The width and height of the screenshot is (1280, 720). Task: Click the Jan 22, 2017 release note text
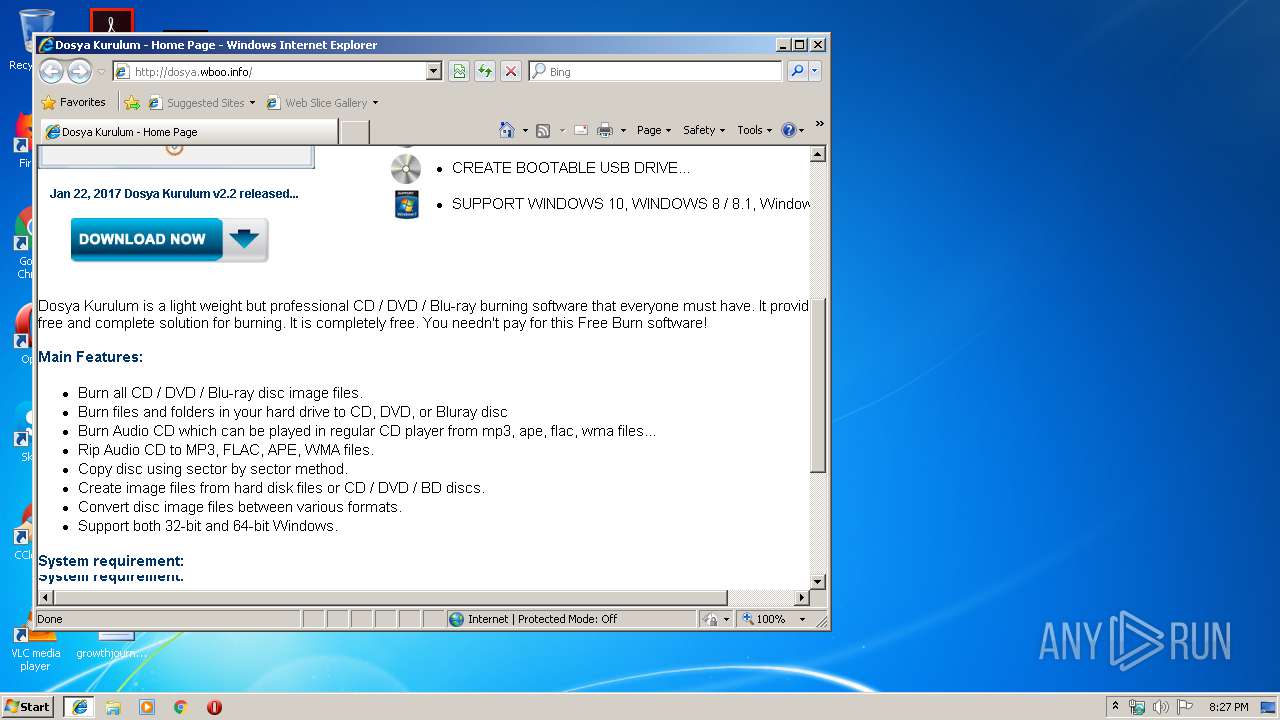pos(174,194)
